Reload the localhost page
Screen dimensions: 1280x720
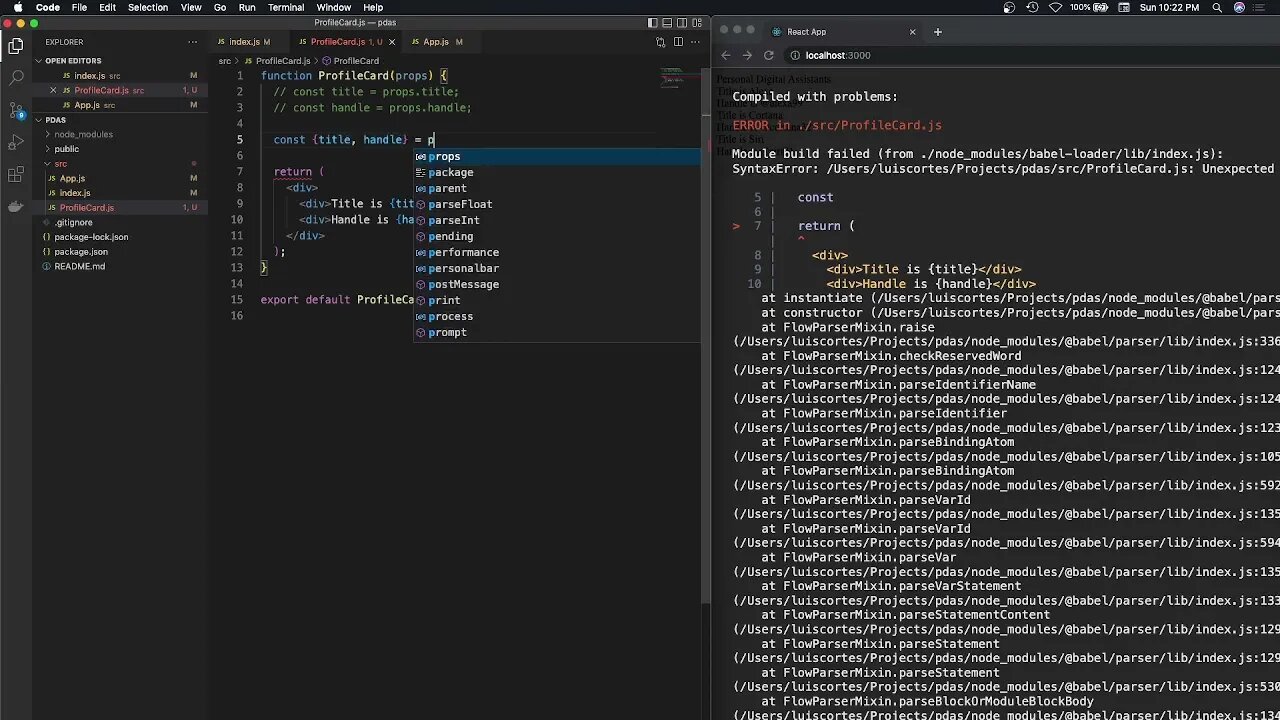click(x=769, y=55)
